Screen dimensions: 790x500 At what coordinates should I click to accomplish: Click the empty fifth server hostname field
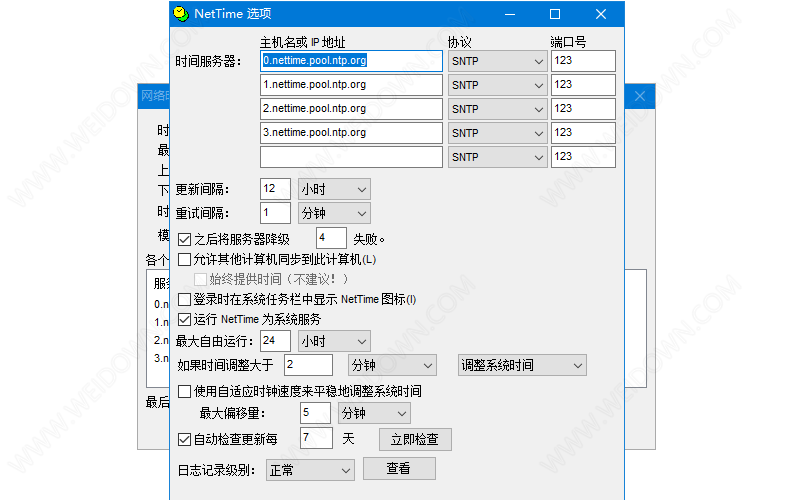(351, 157)
